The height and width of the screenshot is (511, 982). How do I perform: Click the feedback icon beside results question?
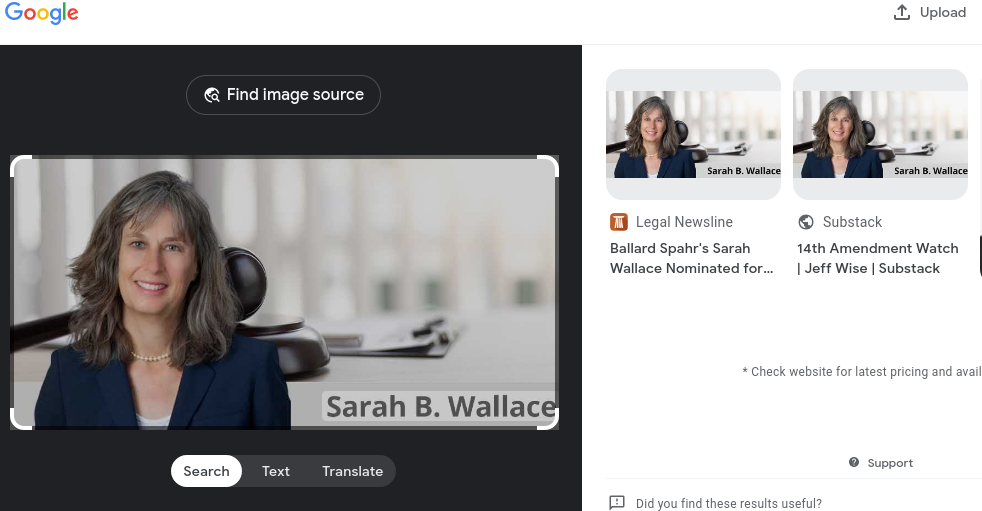click(x=617, y=503)
